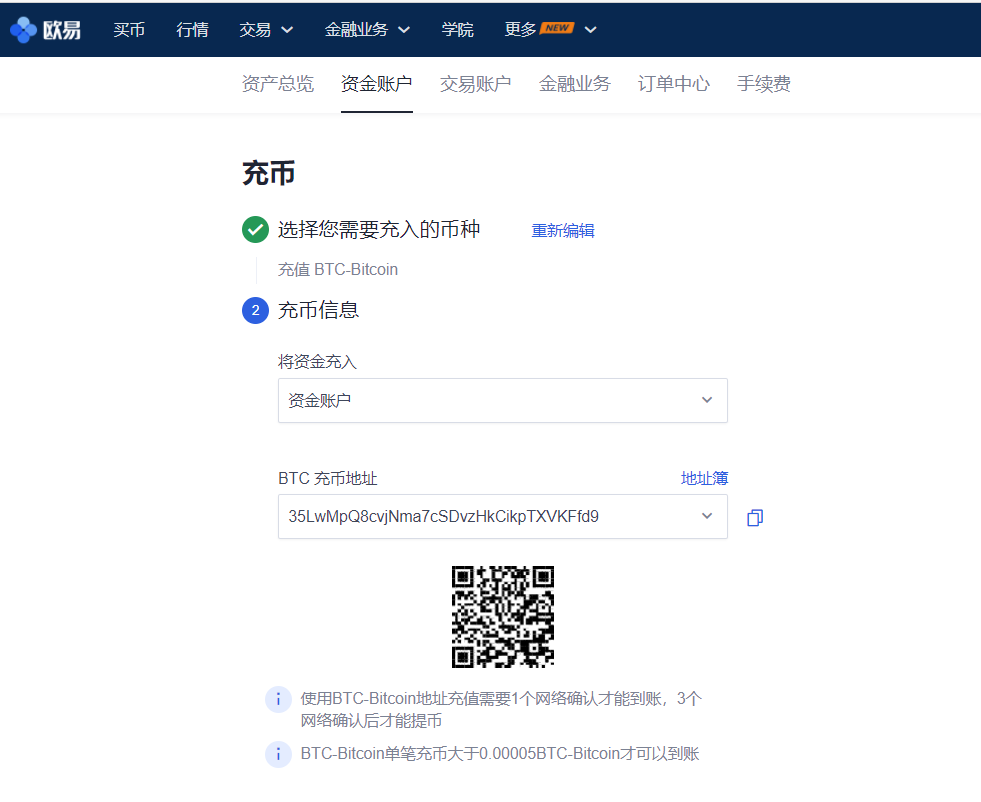
Task: Expand the 更多 NEW menu
Action: (551, 29)
